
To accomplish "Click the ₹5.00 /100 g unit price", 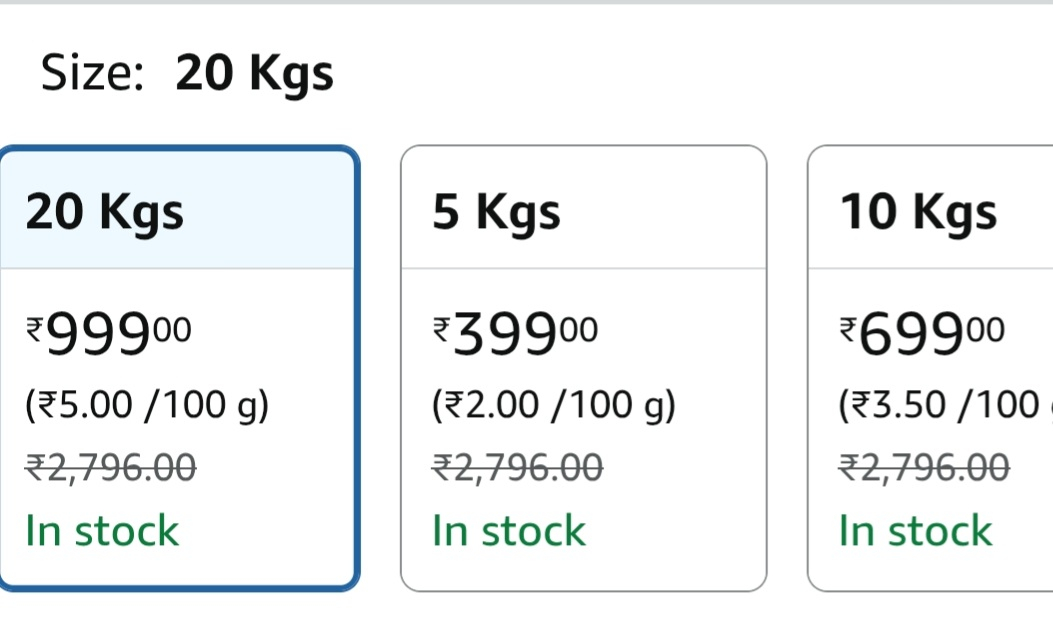I will tap(147, 405).
